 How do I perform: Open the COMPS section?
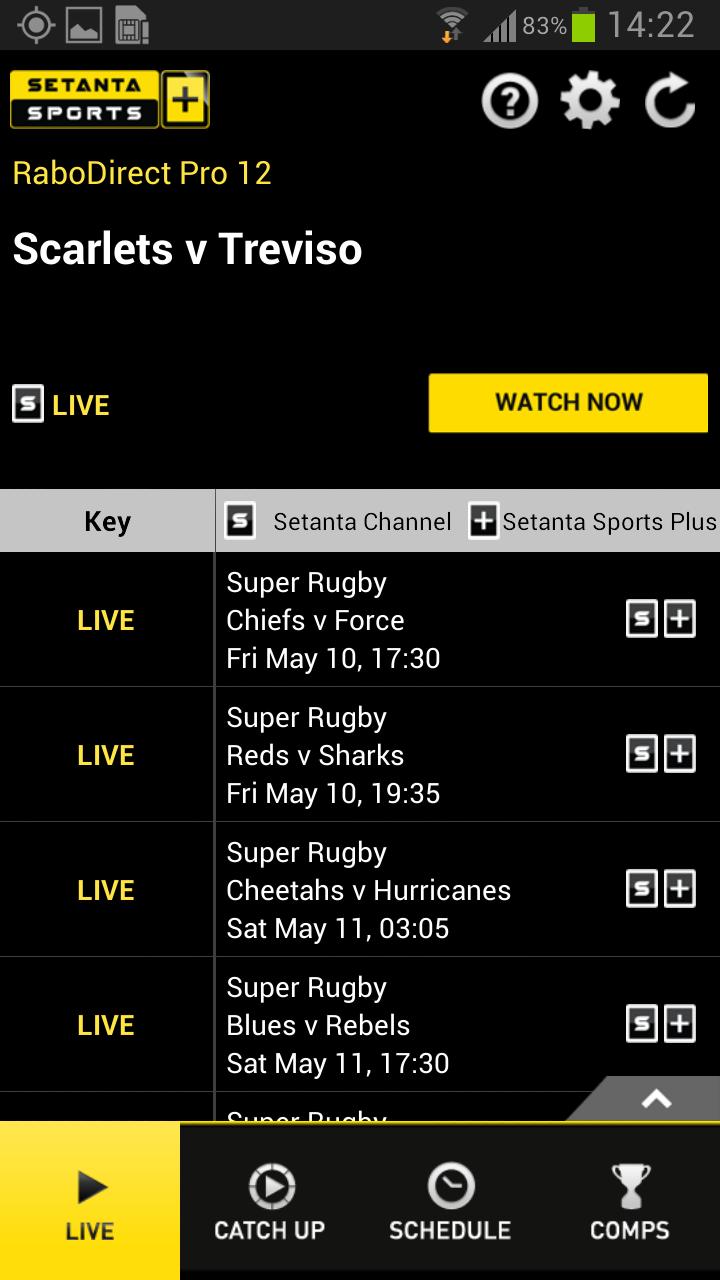click(x=630, y=1199)
